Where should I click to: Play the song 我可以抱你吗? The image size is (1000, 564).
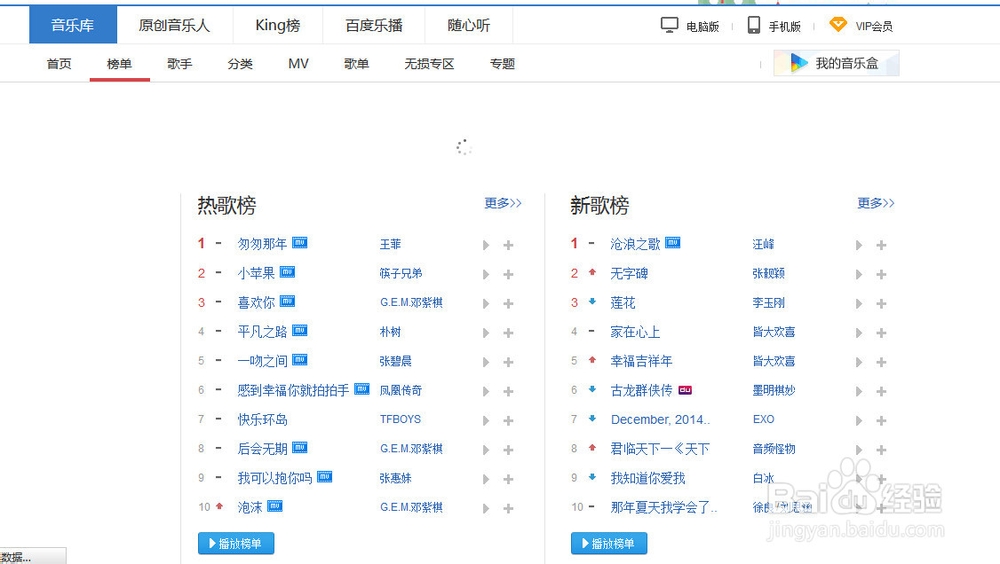[486, 479]
